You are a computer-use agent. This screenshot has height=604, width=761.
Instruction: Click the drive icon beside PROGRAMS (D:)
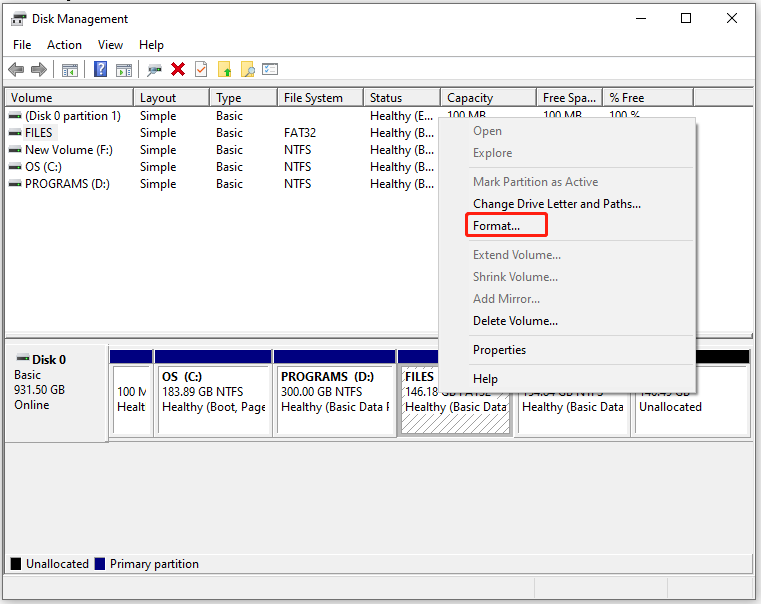click(x=15, y=184)
